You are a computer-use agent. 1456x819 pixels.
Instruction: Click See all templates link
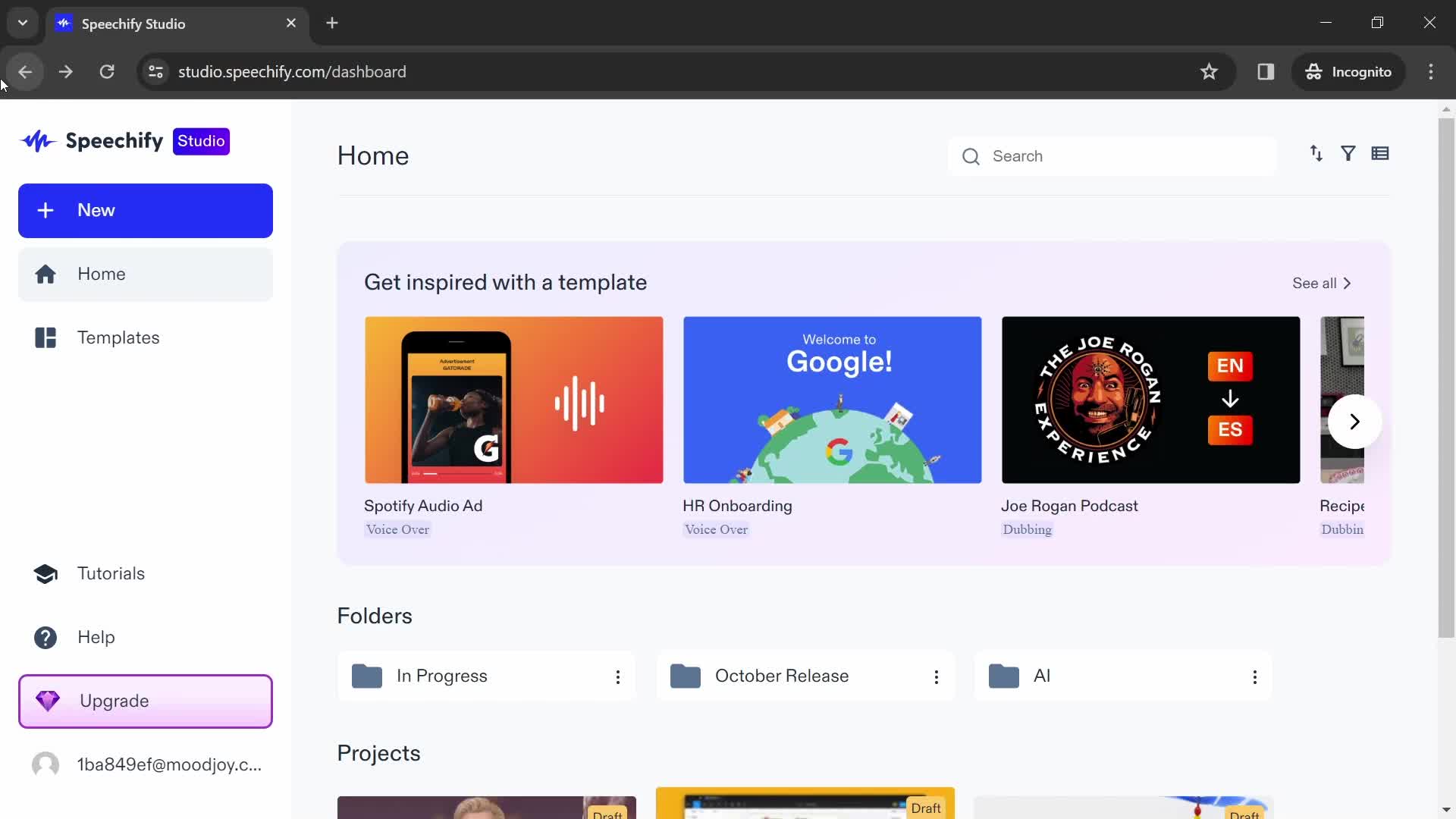point(1321,283)
